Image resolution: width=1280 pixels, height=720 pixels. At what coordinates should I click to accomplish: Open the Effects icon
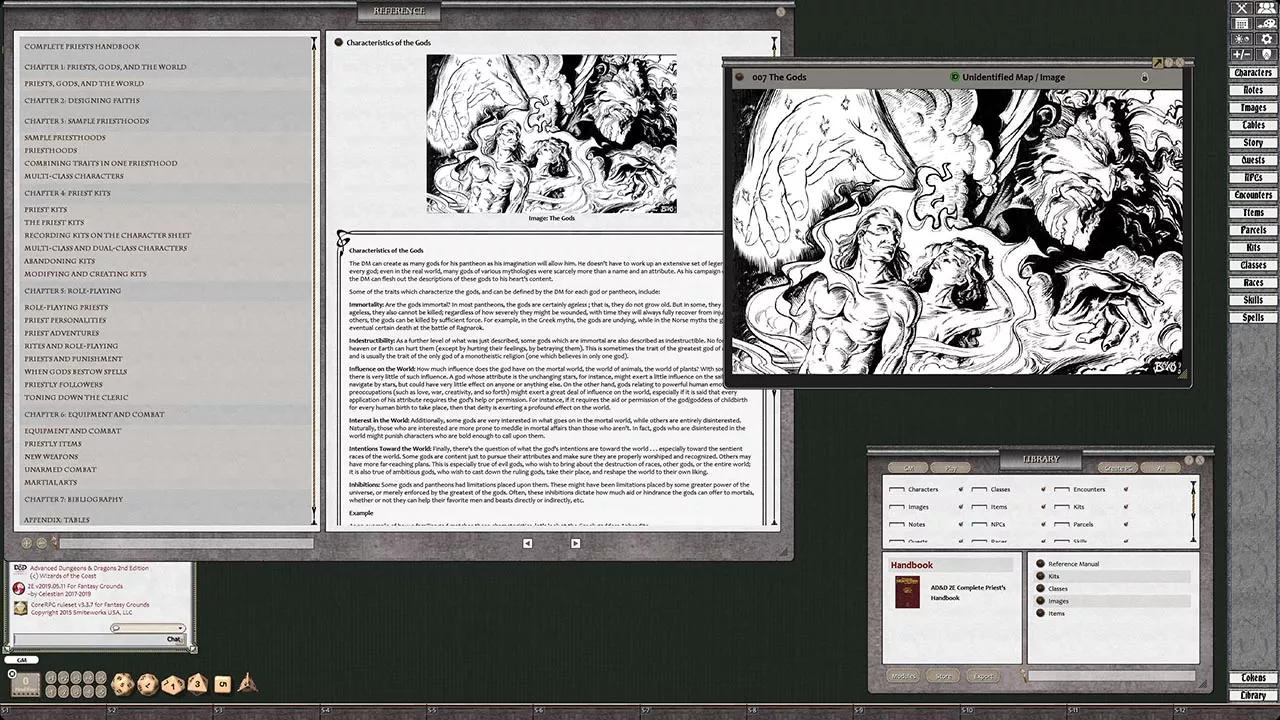tap(1267, 54)
